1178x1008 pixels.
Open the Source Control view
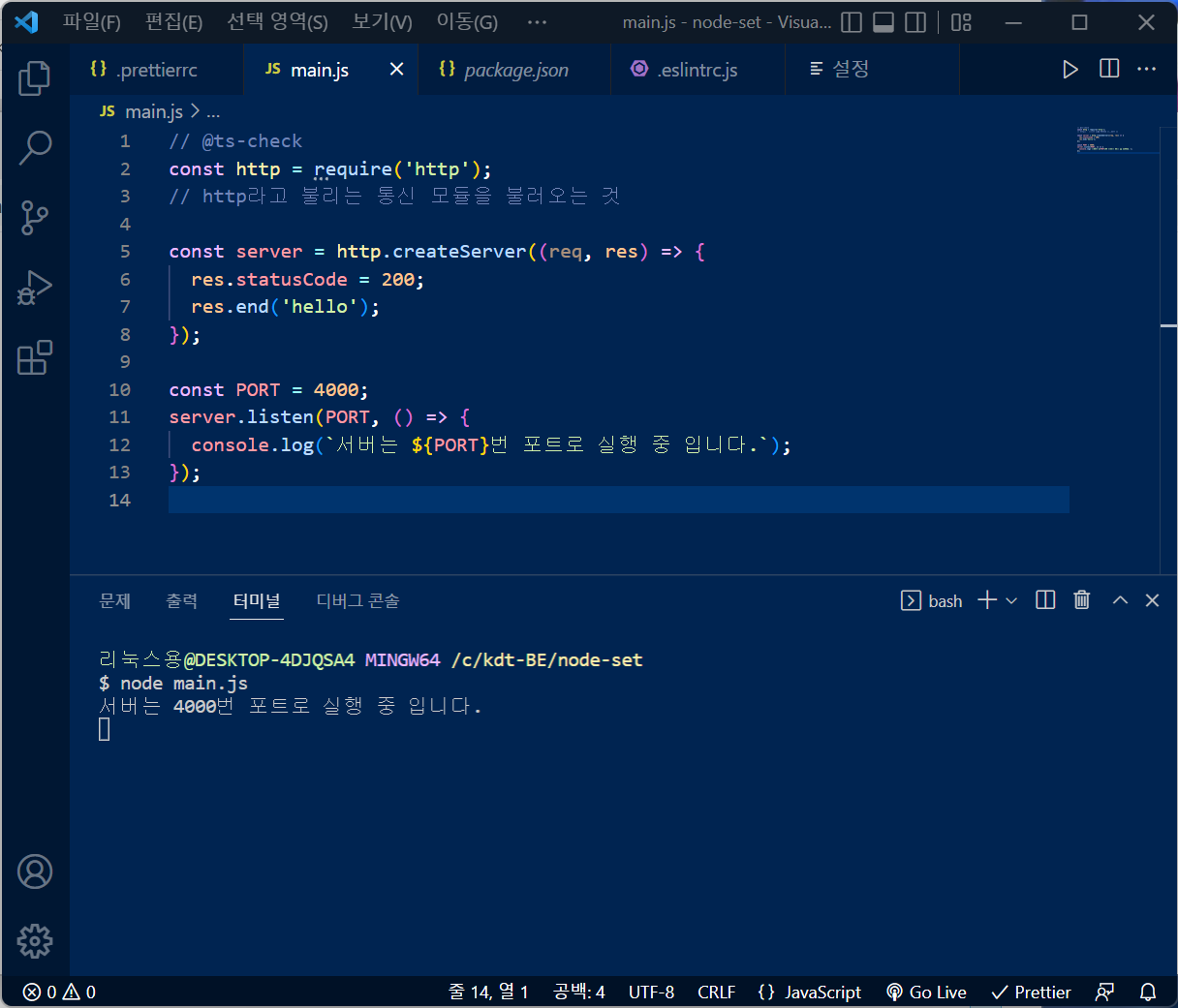click(x=35, y=218)
